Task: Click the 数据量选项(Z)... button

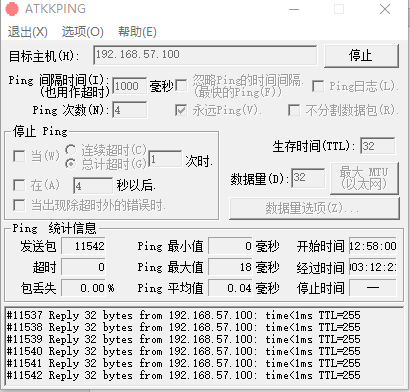Action: click(x=314, y=208)
